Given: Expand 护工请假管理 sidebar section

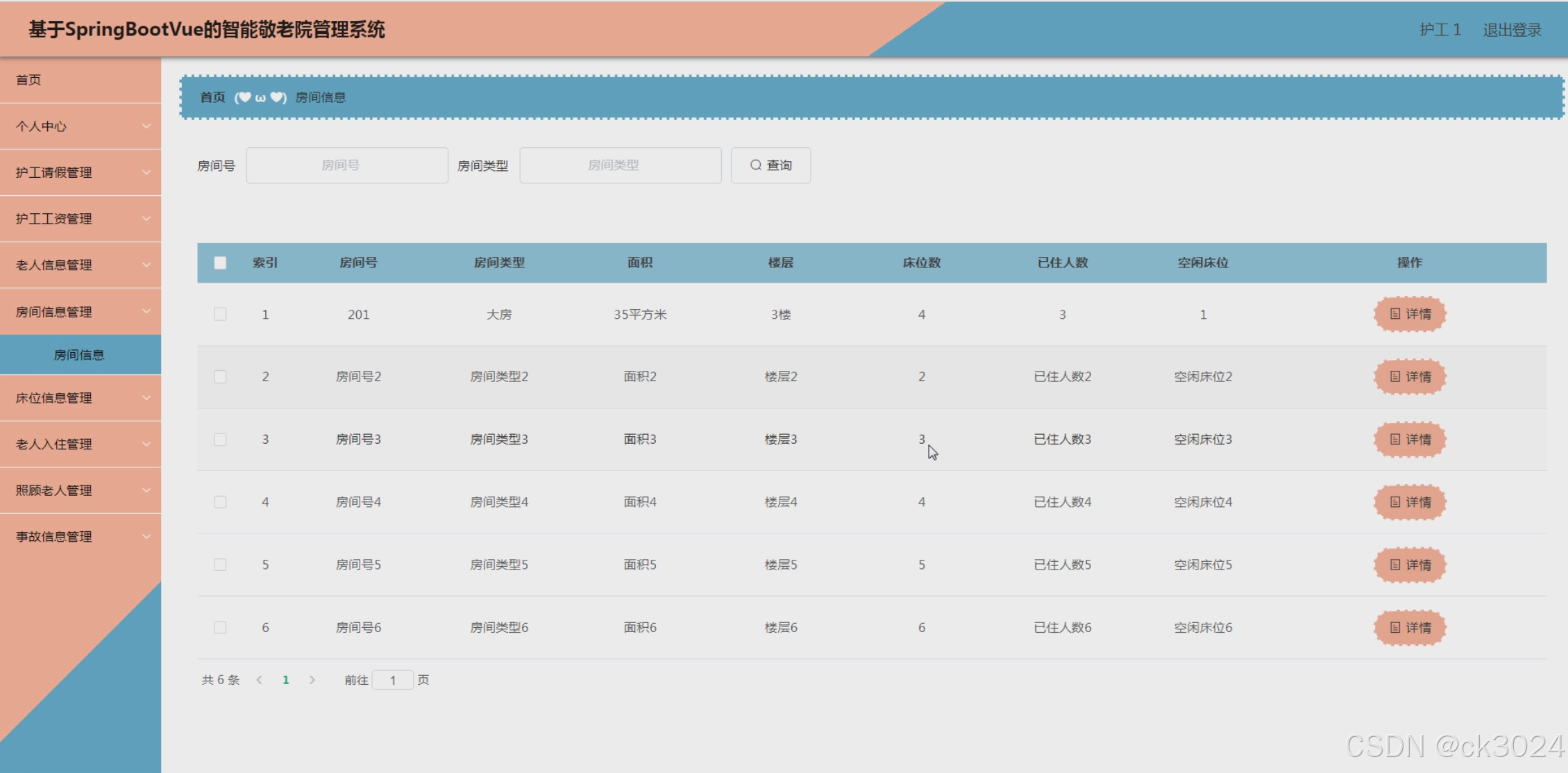Looking at the screenshot, I should 80,172.
